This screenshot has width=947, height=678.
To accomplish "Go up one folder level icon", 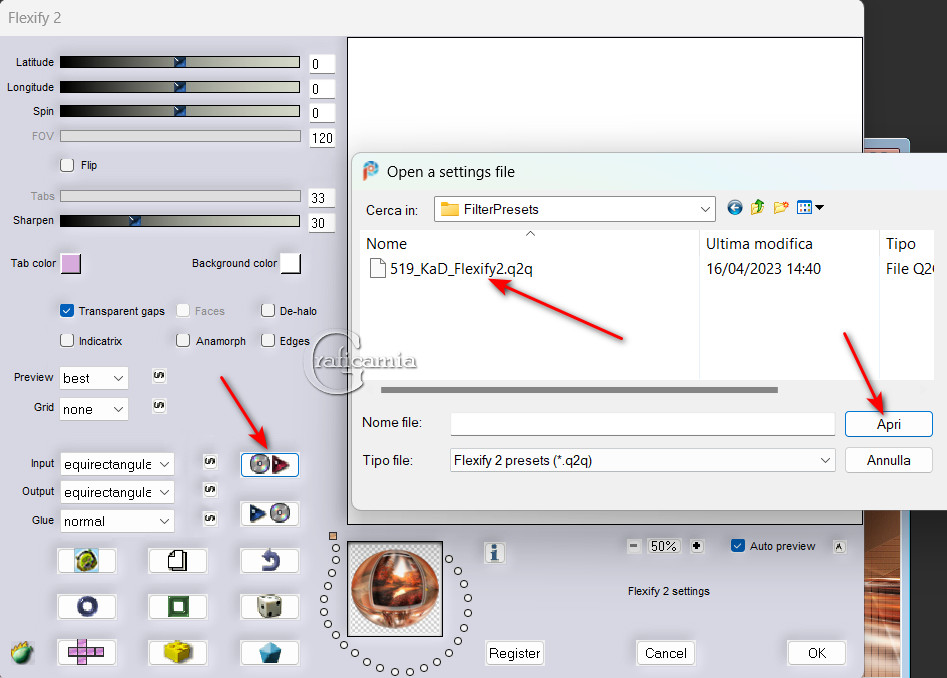I will coord(757,208).
